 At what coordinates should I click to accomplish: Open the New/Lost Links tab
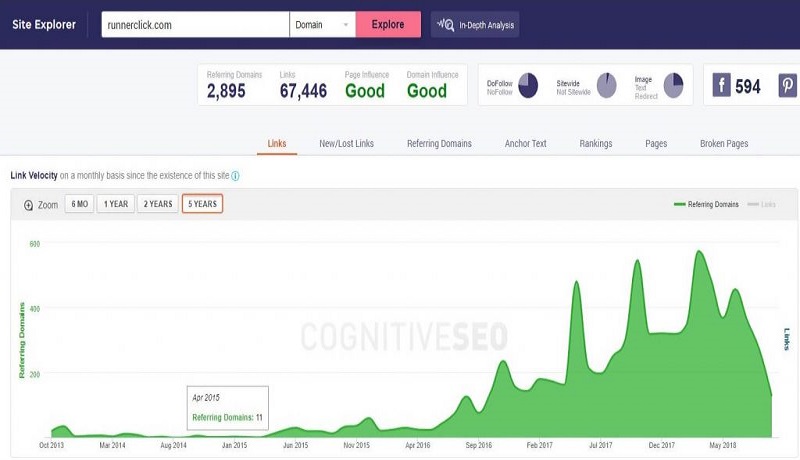[346, 144]
